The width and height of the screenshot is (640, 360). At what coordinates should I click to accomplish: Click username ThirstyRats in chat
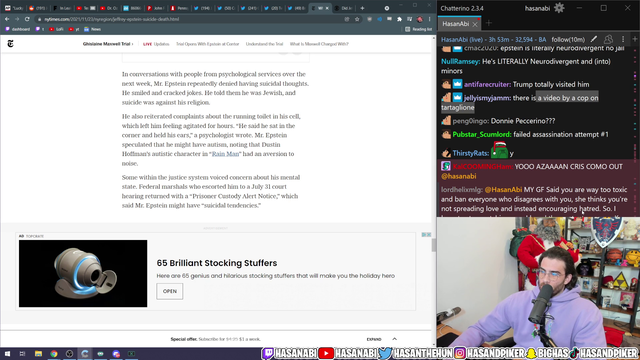(x=471, y=153)
